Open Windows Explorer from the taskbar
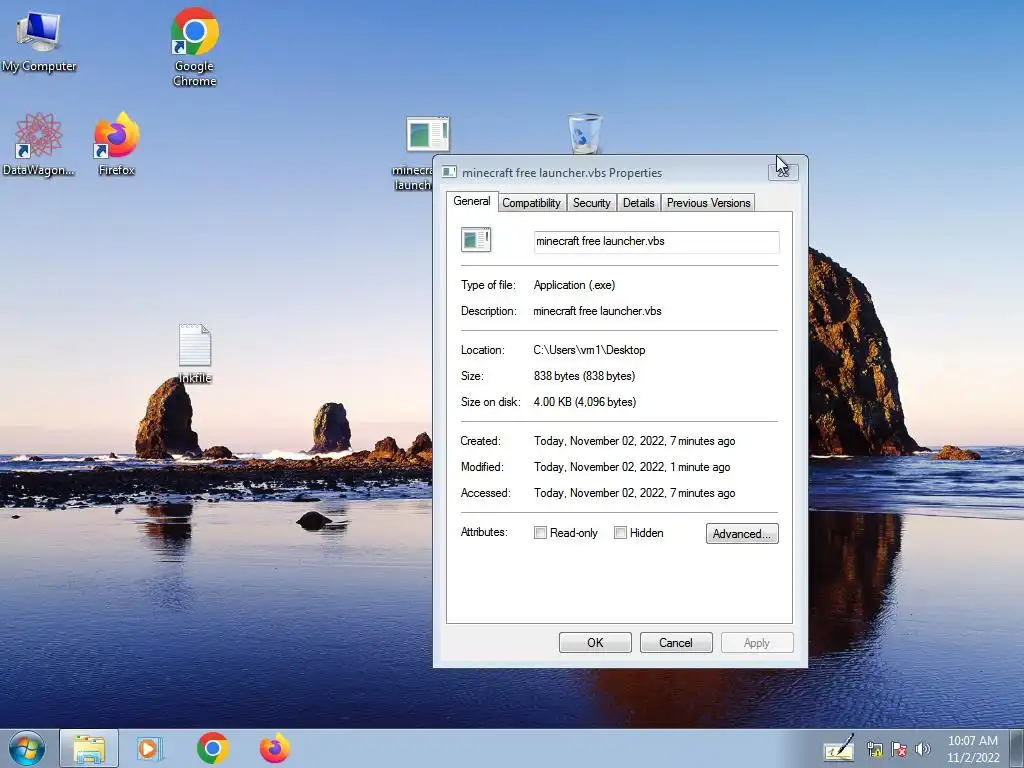Image resolution: width=1024 pixels, height=768 pixels. pyautogui.click(x=89, y=748)
